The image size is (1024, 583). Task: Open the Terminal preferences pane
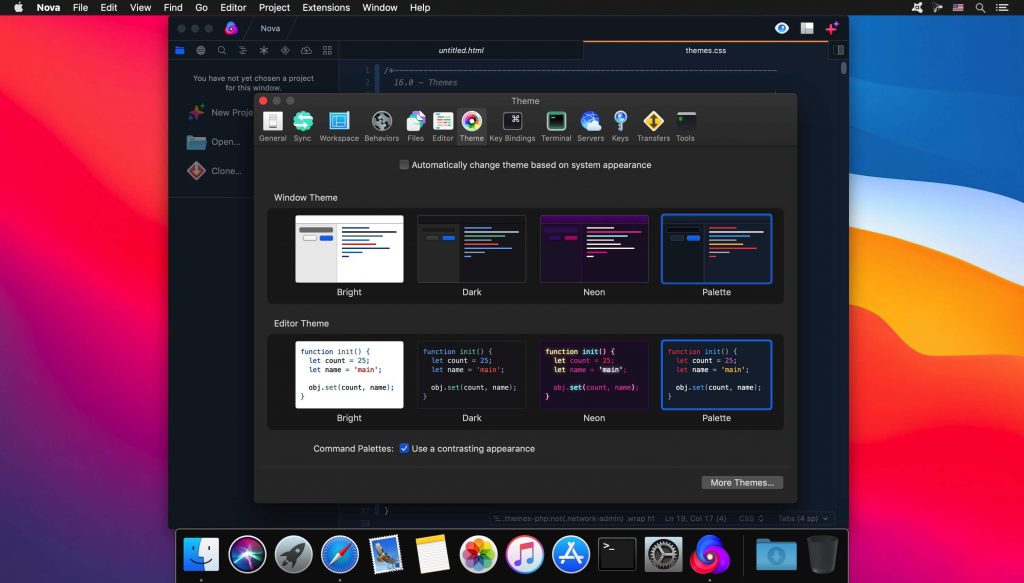pos(556,122)
